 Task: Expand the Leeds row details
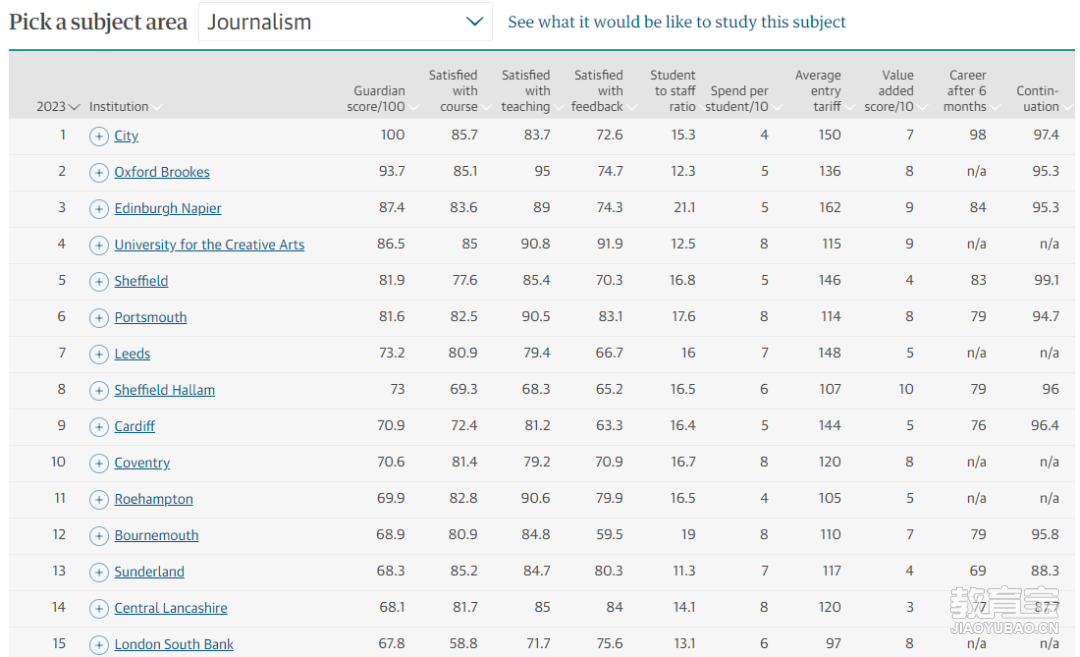(x=99, y=354)
